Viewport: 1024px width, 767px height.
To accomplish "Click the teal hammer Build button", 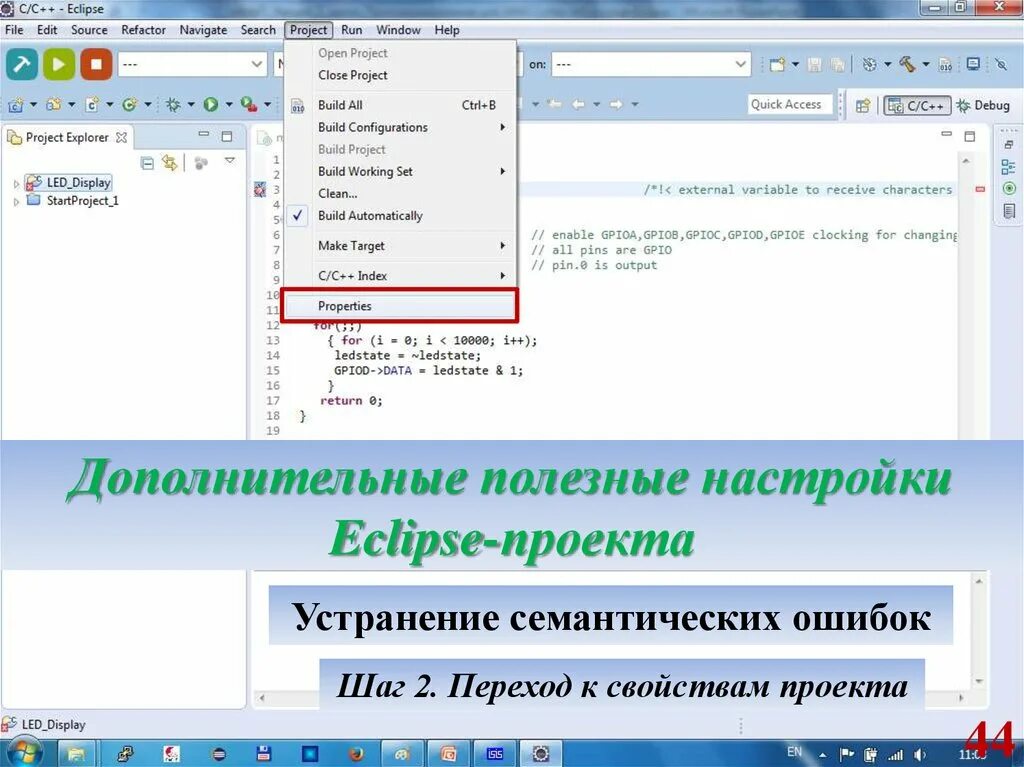I will tap(22, 64).
